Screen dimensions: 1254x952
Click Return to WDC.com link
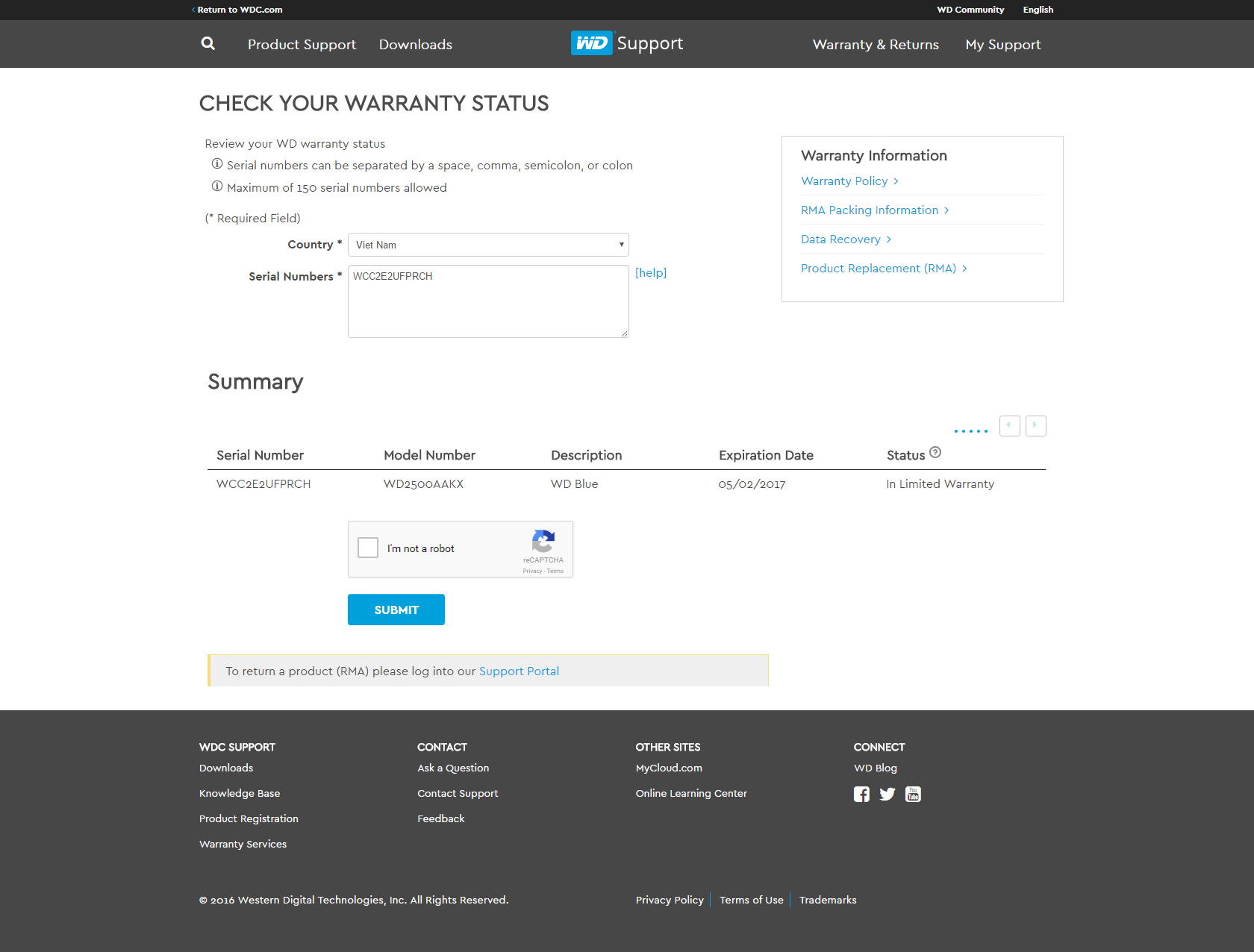coord(237,10)
